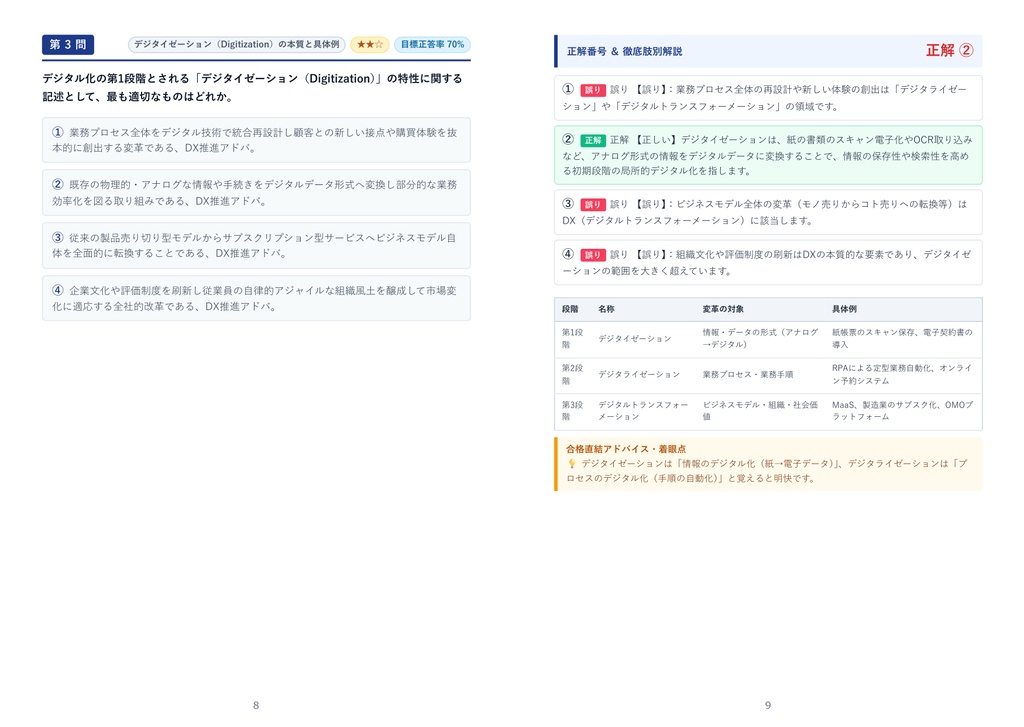The image size is (1024, 727).
Task: Click explanation card ① about デジタライゼーション
Action: tap(768, 97)
